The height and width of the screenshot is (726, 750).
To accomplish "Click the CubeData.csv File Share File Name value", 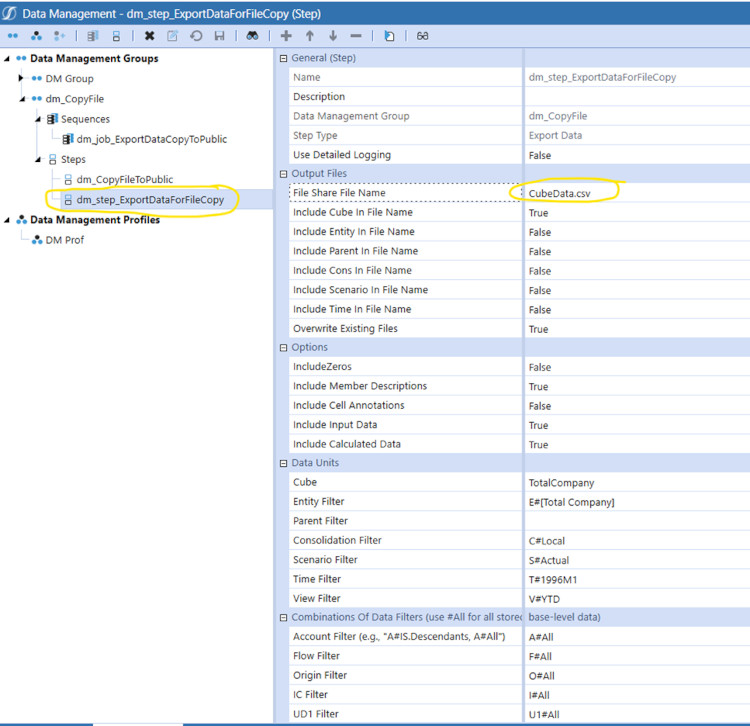I will point(560,194).
